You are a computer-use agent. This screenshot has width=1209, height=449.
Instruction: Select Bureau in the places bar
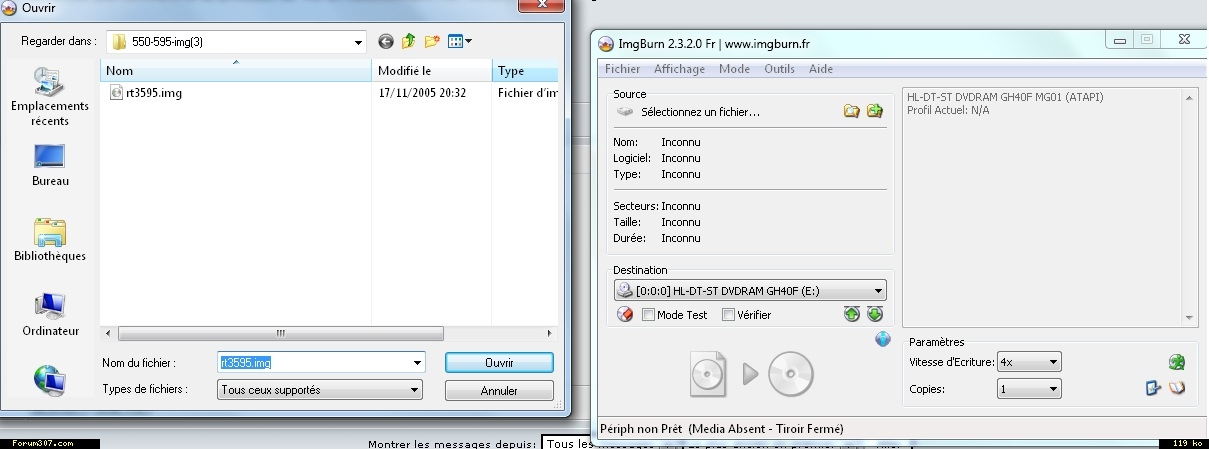(x=50, y=166)
